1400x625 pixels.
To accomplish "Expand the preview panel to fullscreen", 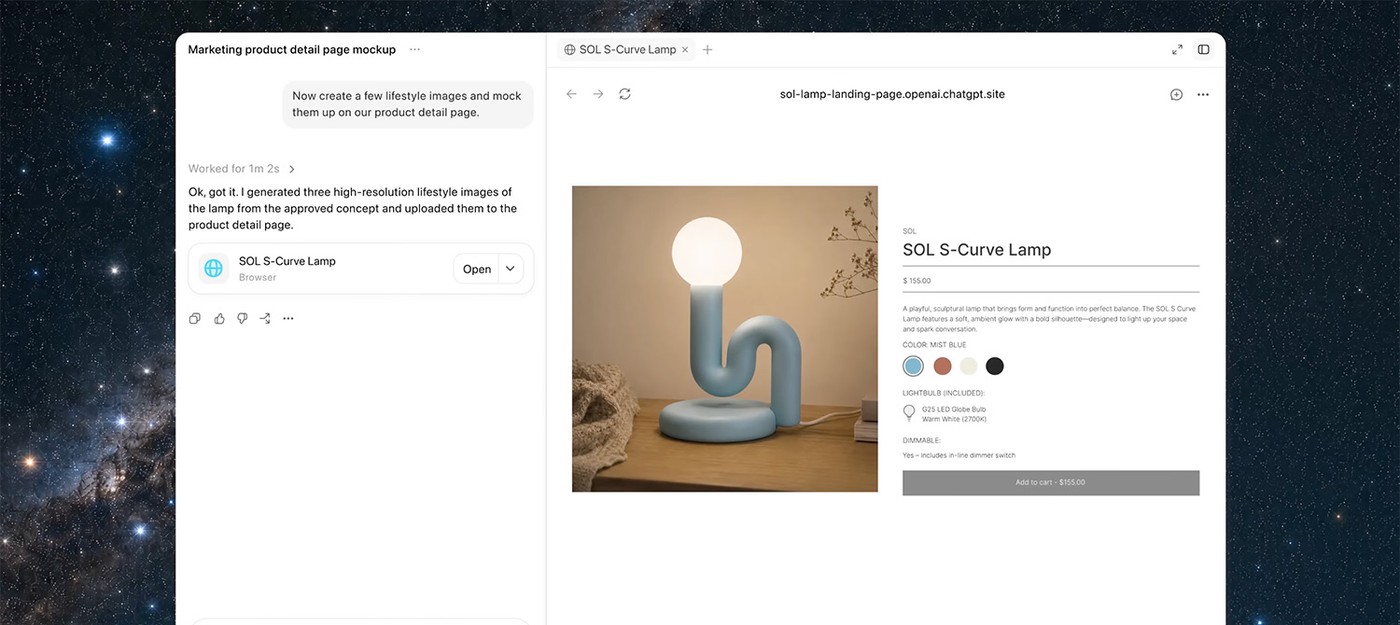I will tap(1177, 49).
